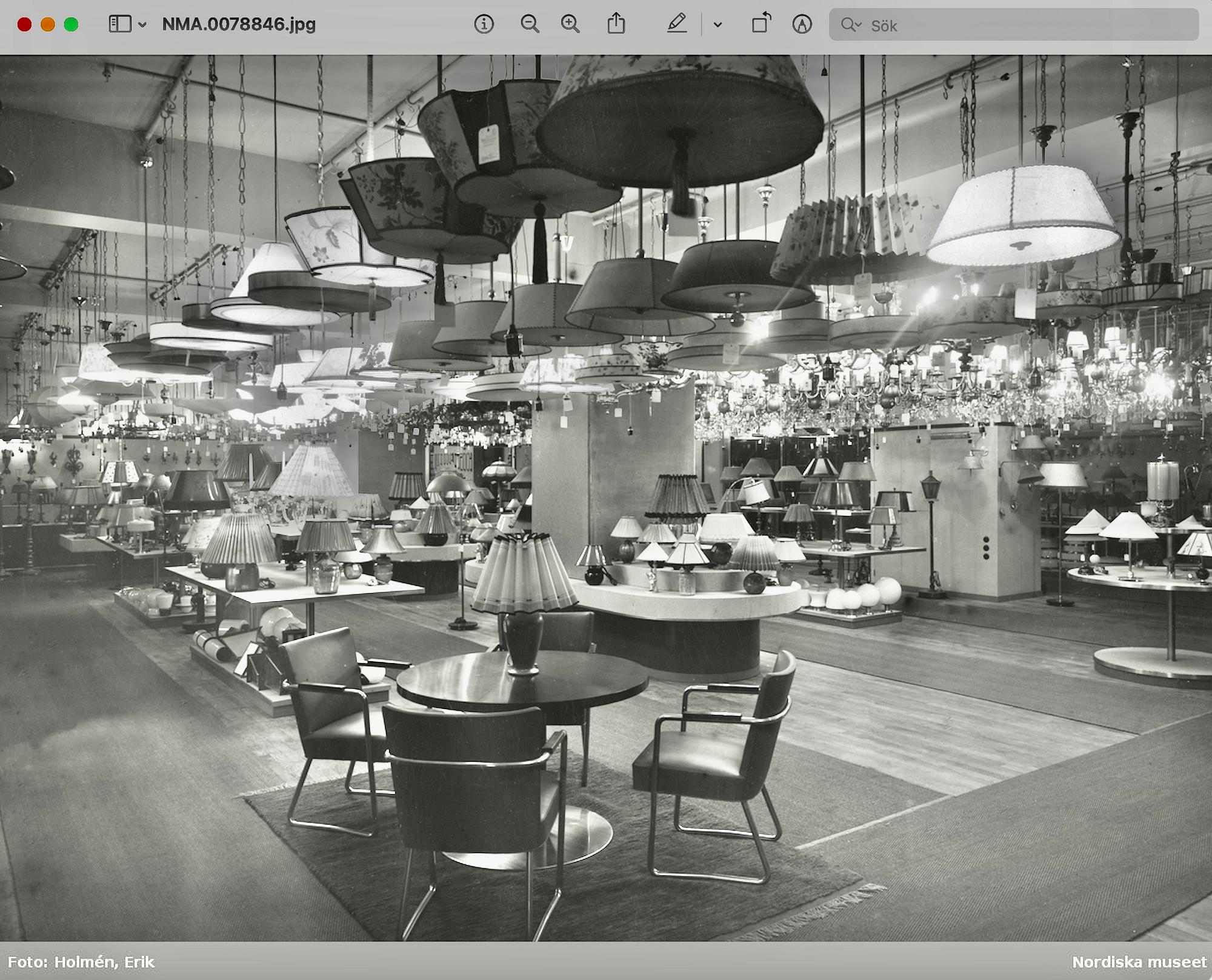
Task: Click the circled A annotation icon
Action: [x=802, y=24]
